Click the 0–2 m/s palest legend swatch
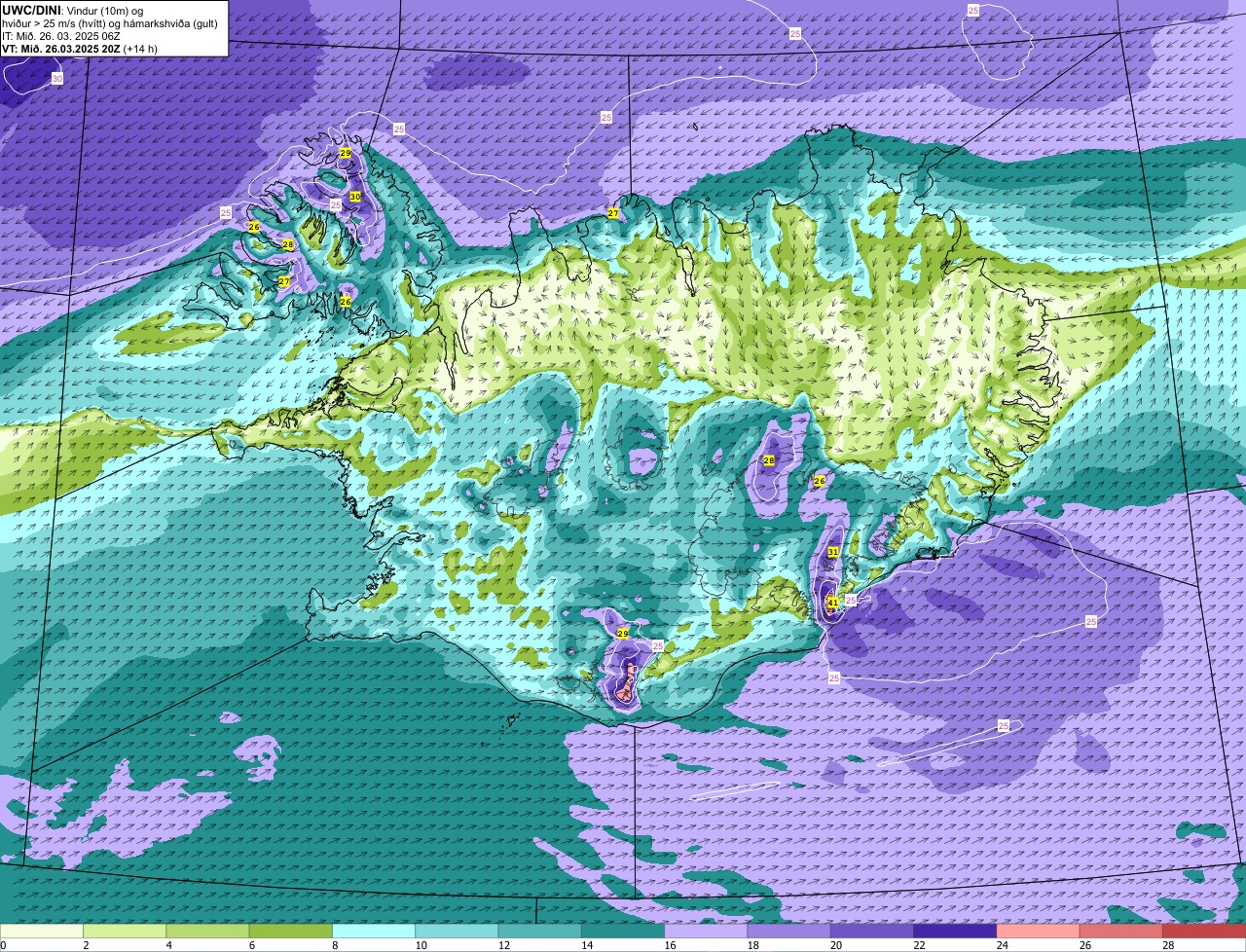 click(x=42, y=931)
